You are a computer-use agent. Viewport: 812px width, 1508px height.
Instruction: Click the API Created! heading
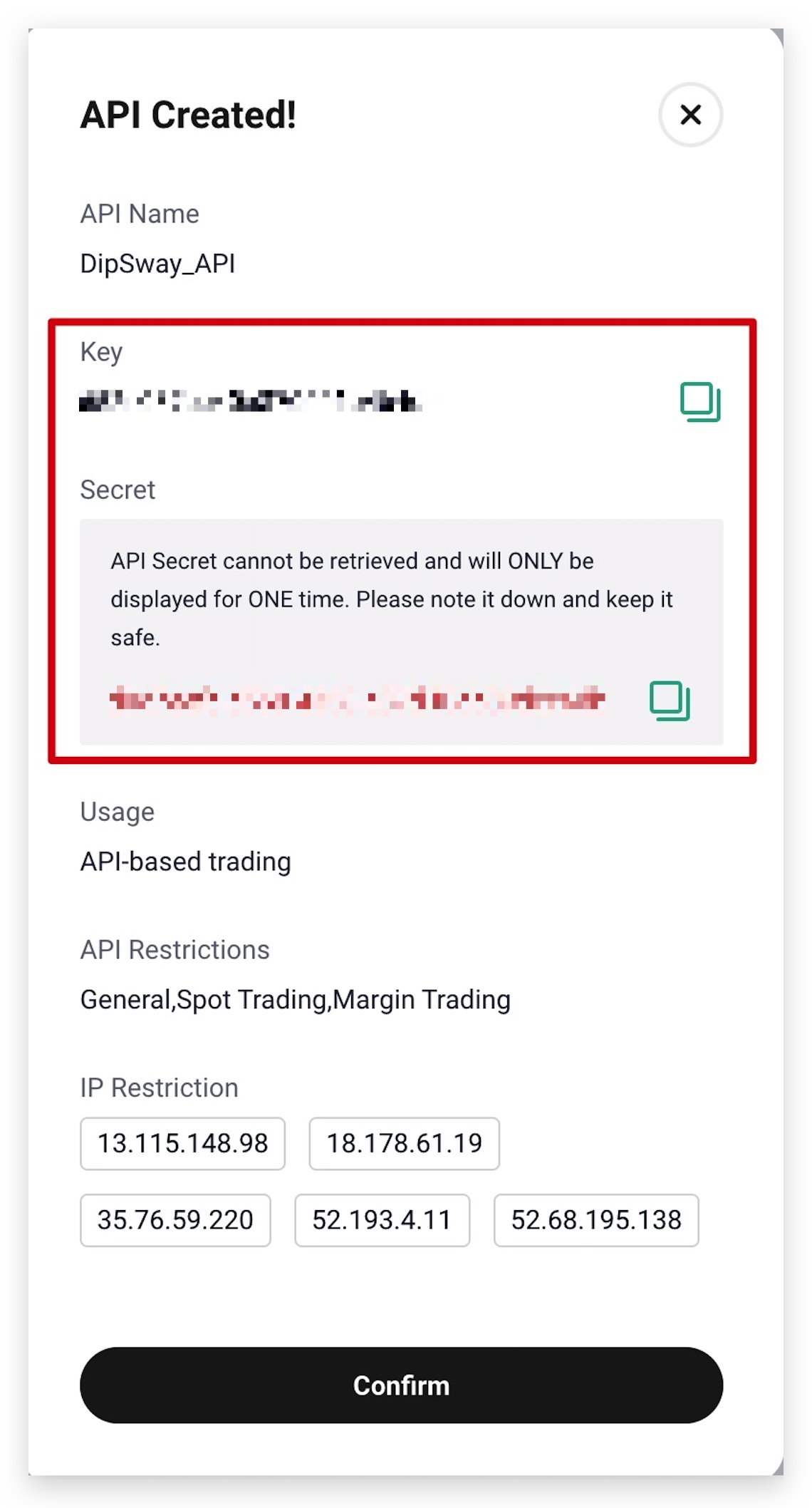188,115
